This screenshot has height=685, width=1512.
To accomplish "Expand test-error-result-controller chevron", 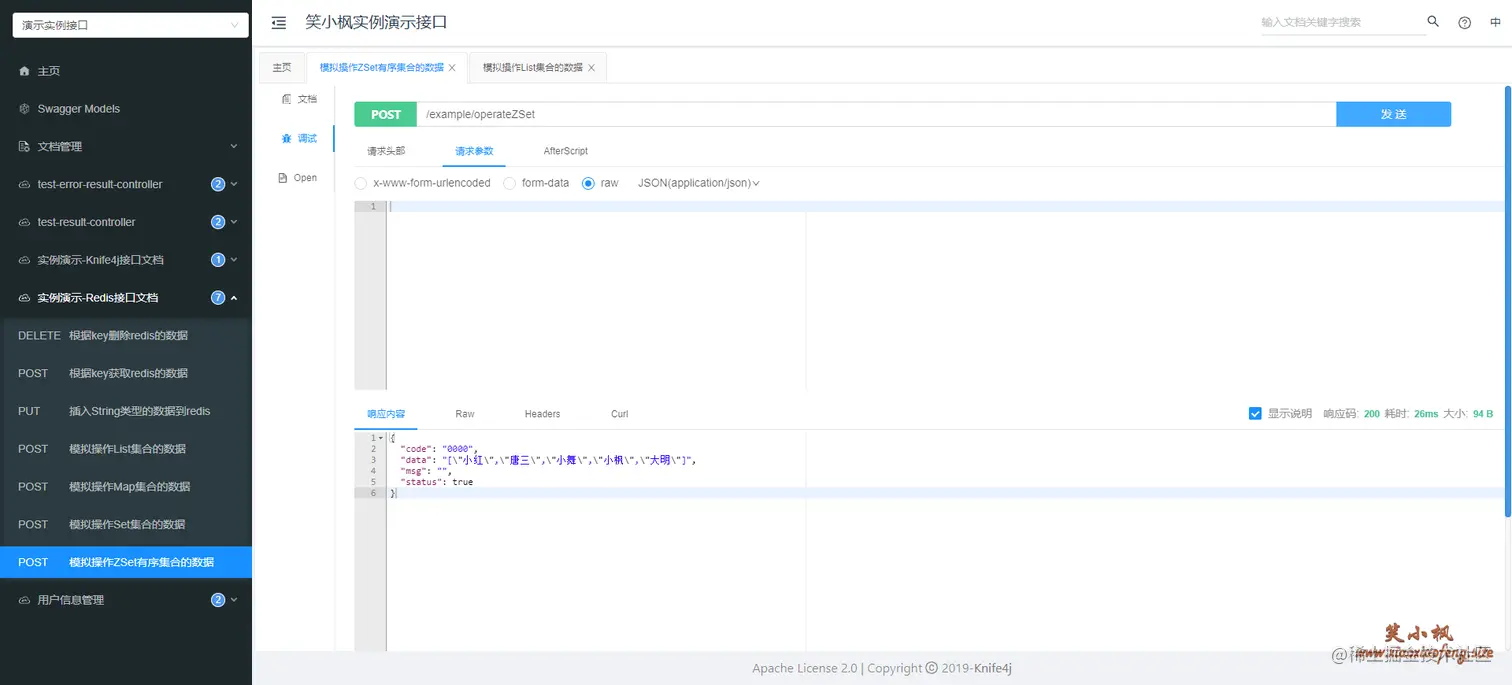I will pos(234,185).
